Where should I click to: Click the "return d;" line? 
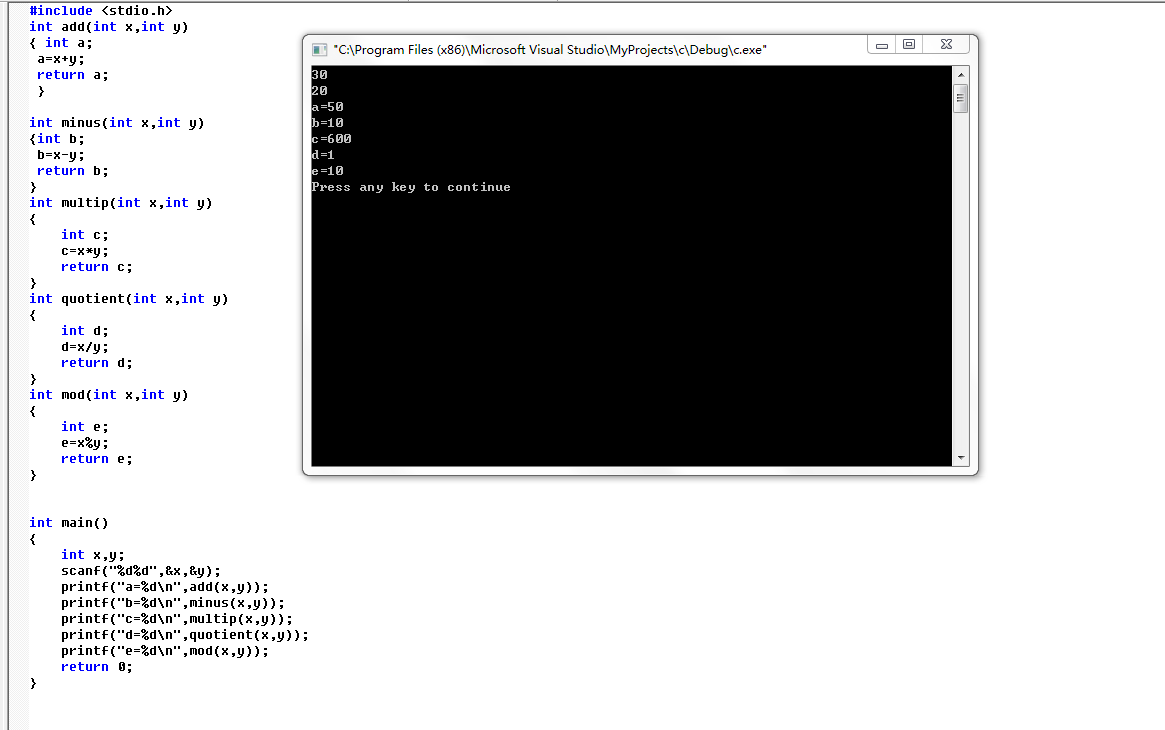(97, 363)
